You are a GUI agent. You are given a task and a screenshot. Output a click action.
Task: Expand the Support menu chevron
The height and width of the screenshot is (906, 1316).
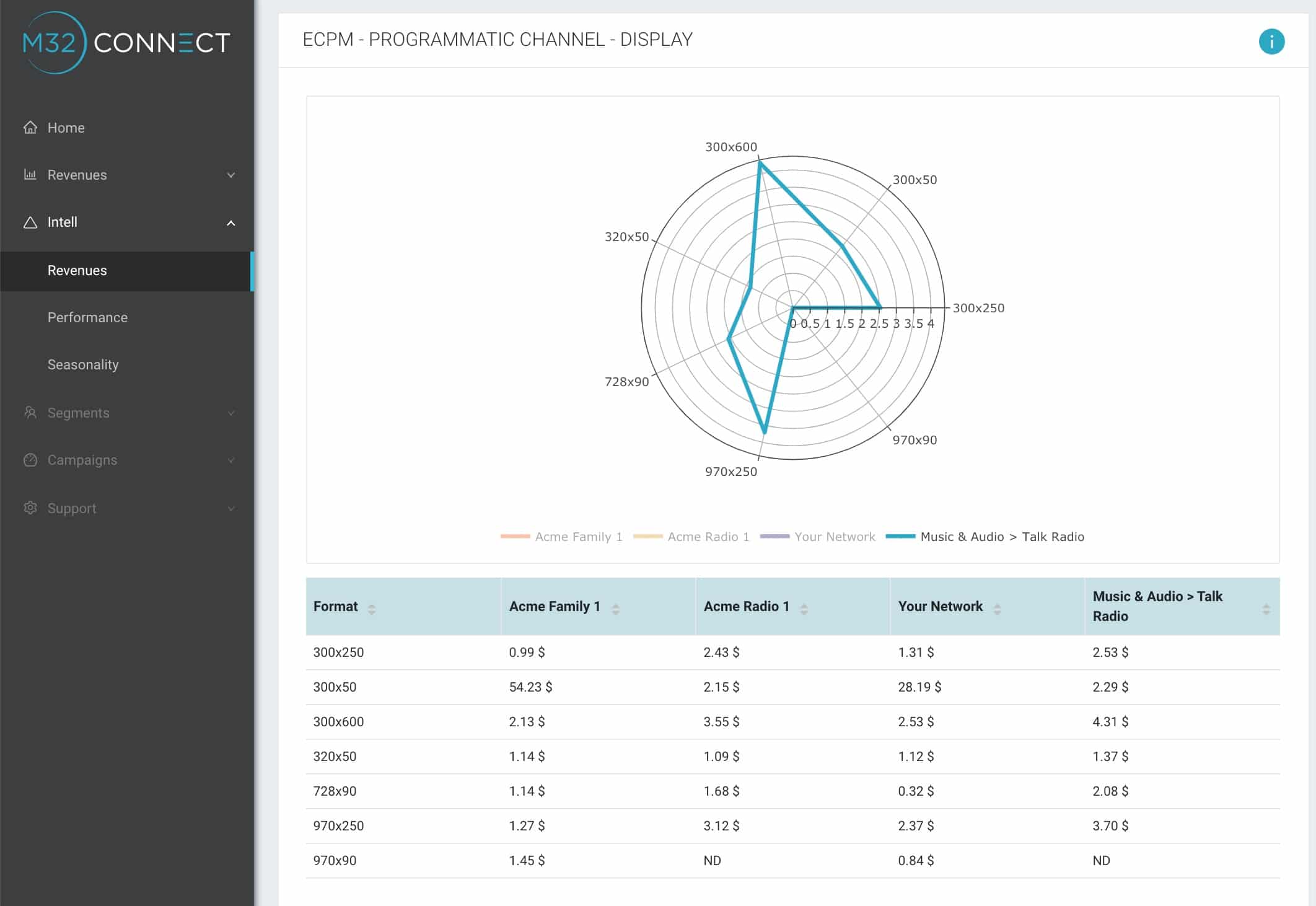(231, 508)
